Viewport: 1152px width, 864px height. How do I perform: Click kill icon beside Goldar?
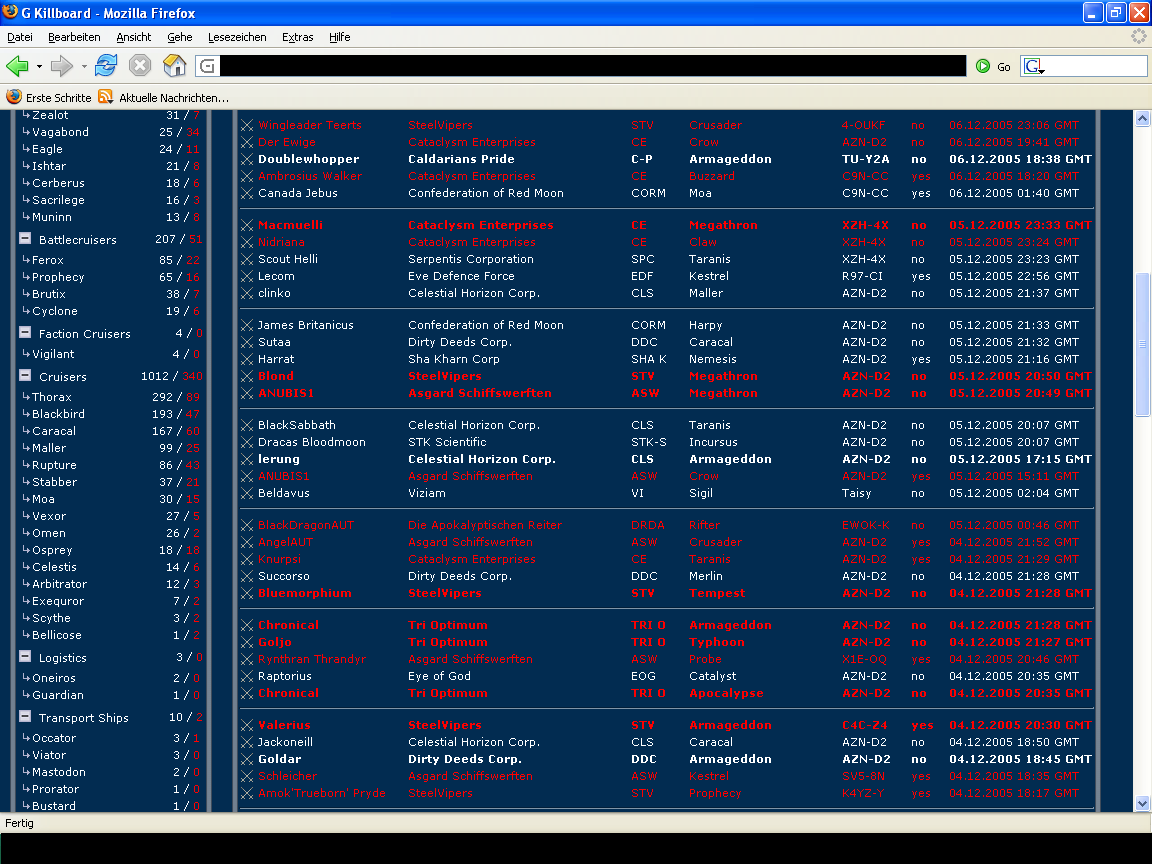pyautogui.click(x=247, y=759)
